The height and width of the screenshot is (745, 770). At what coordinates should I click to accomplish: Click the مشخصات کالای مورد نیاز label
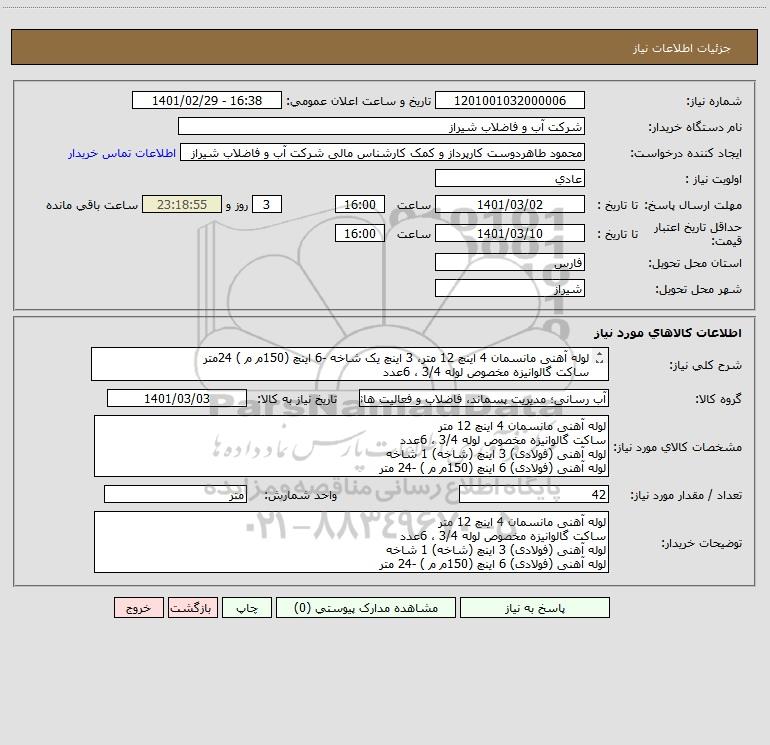(x=678, y=448)
